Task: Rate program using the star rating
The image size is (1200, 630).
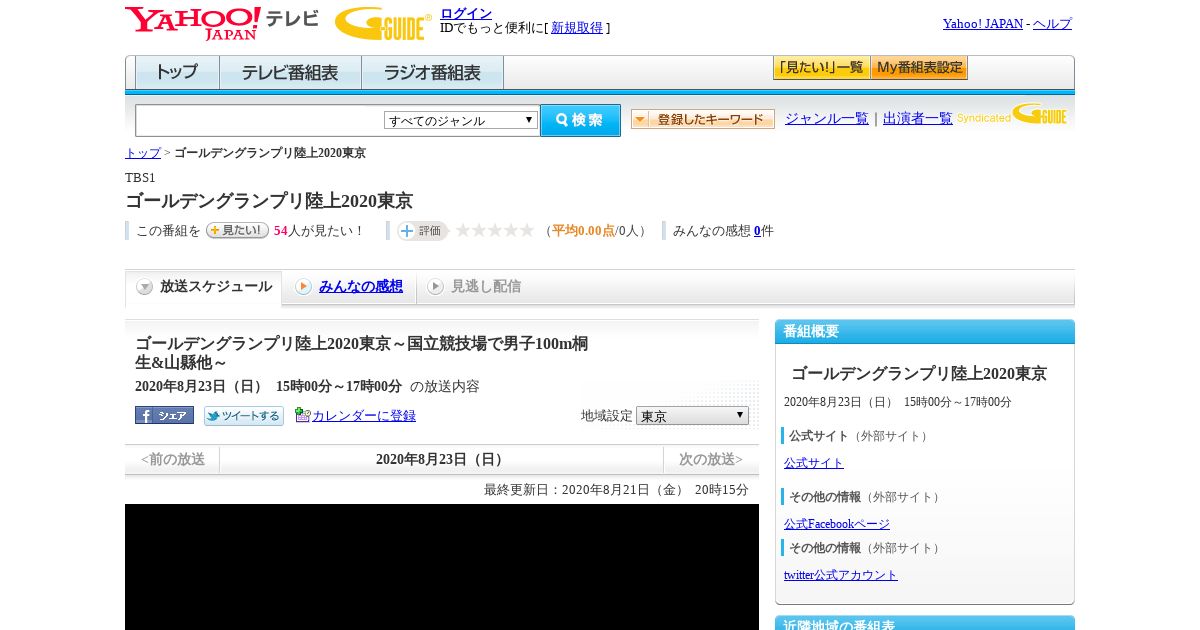Action: pos(494,230)
